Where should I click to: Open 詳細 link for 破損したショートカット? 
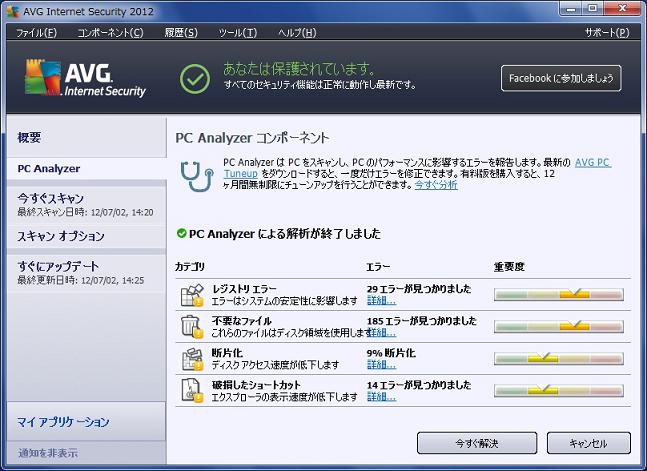381,397
